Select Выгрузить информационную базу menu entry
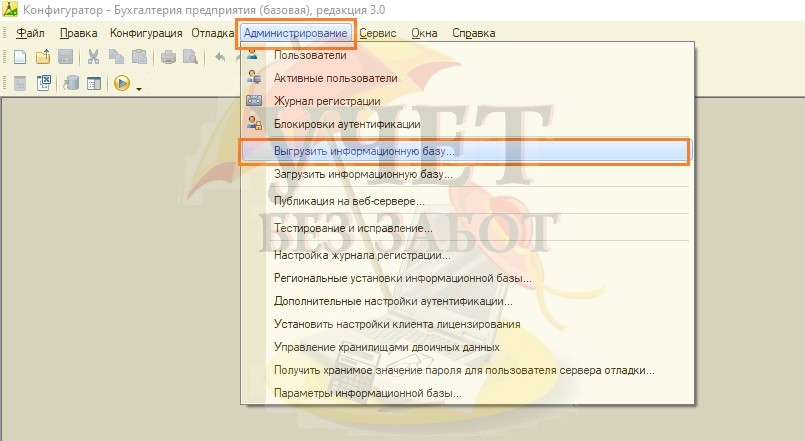 pyautogui.click(x=364, y=150)
